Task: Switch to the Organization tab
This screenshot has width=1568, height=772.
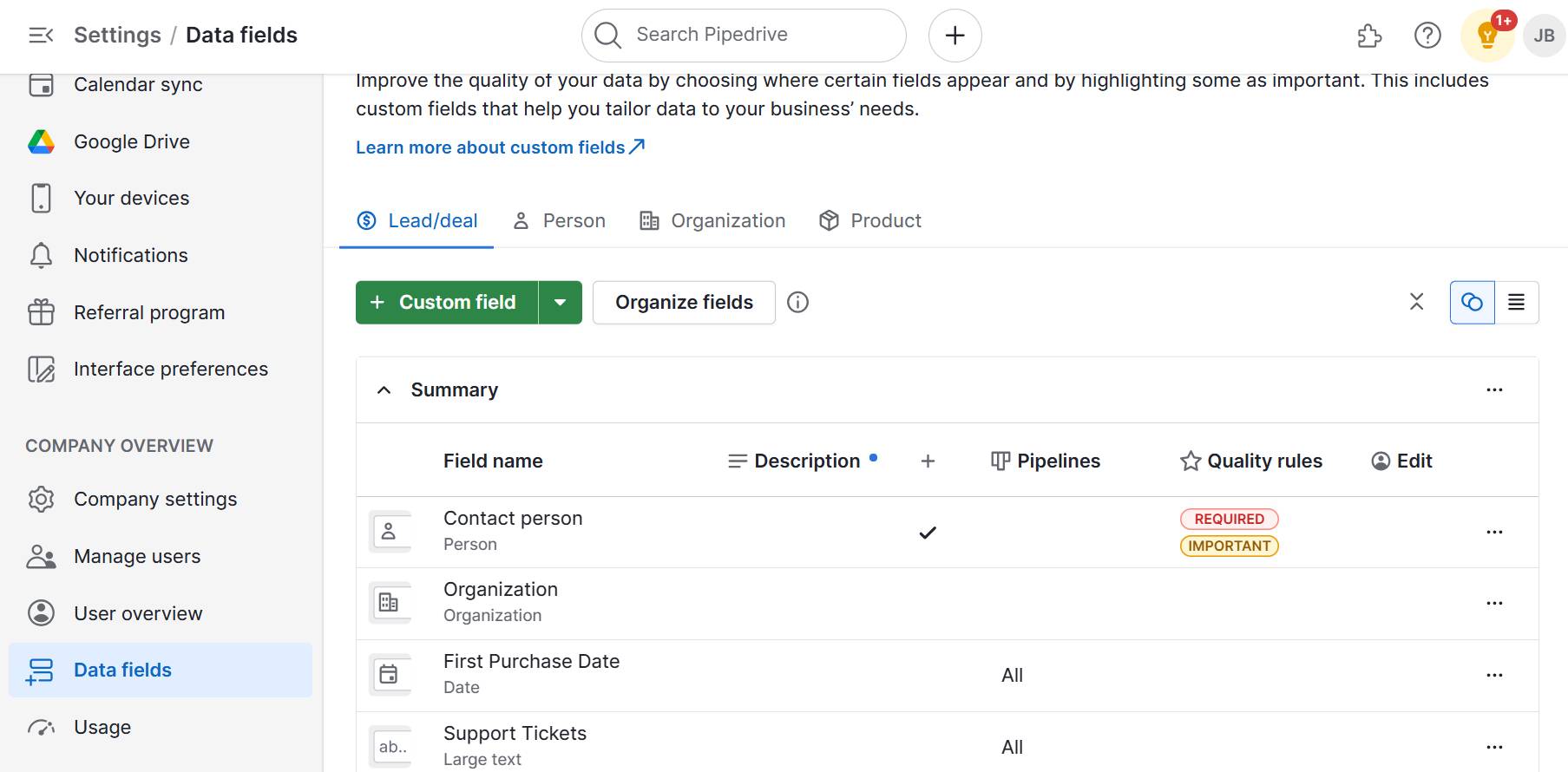Action: point(712,220)
